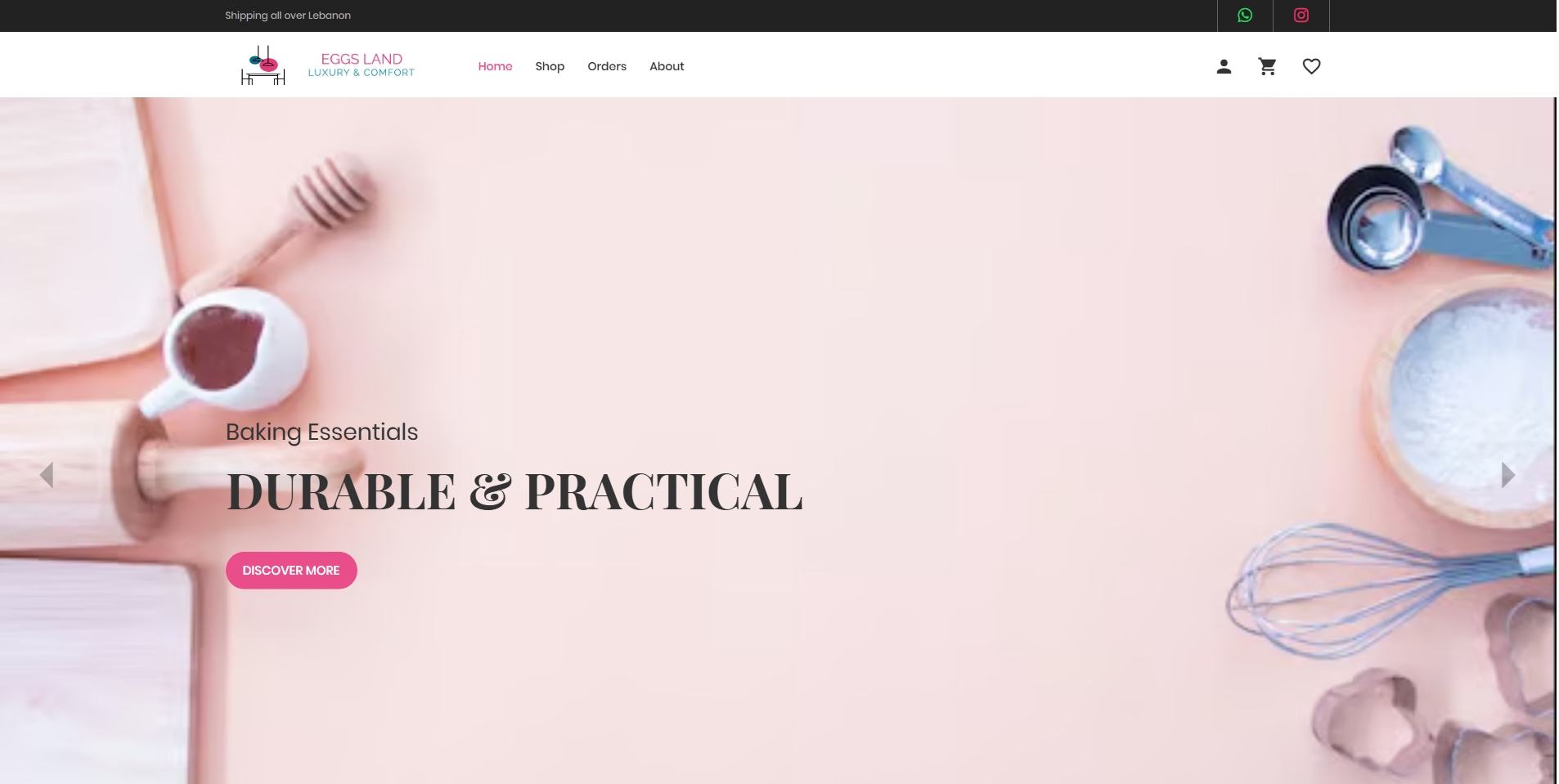1559x784 pixels.
Task: Click the Baking Essentials subtitle
Action: point(321,432)
